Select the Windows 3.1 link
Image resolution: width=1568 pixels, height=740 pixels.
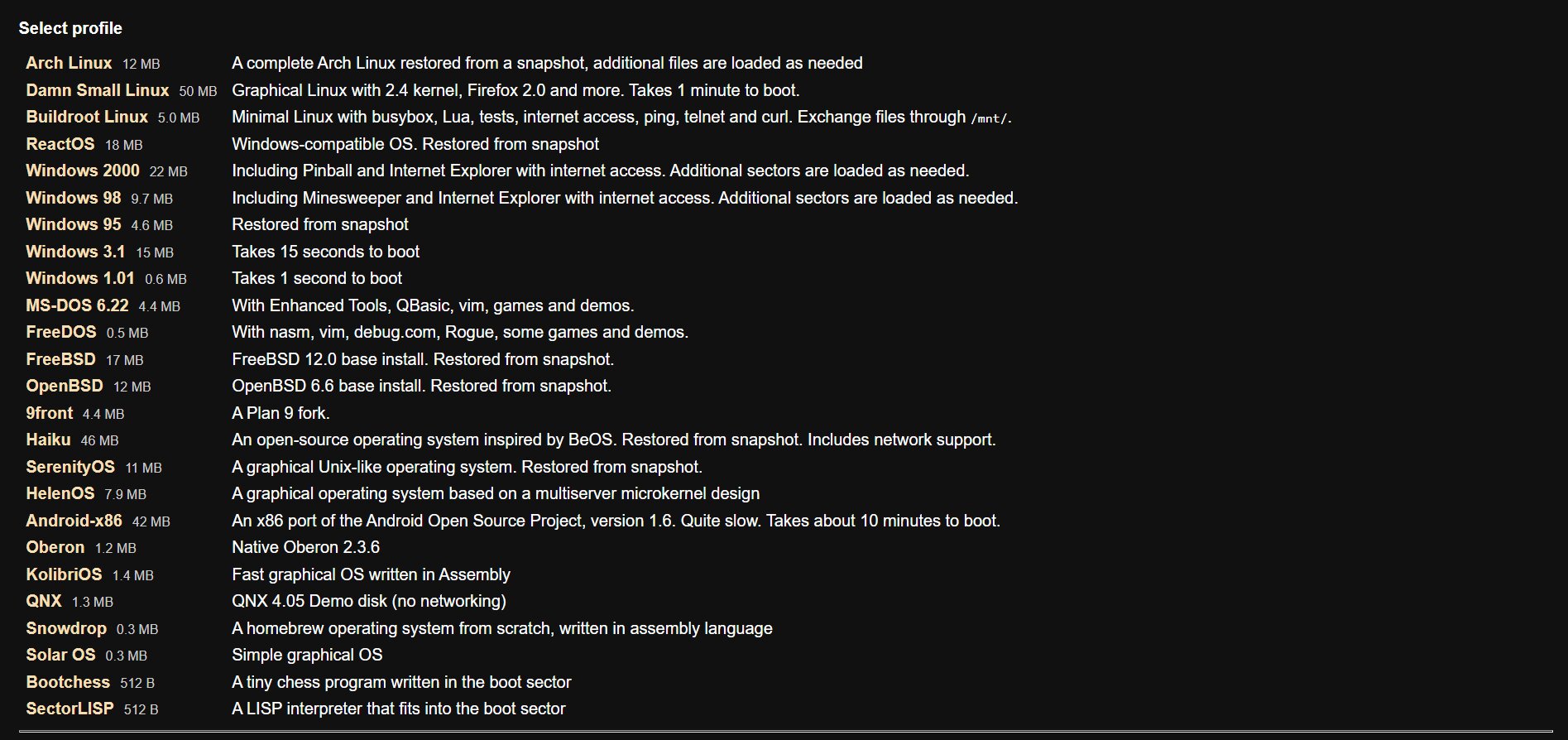(x=75, y=252)
